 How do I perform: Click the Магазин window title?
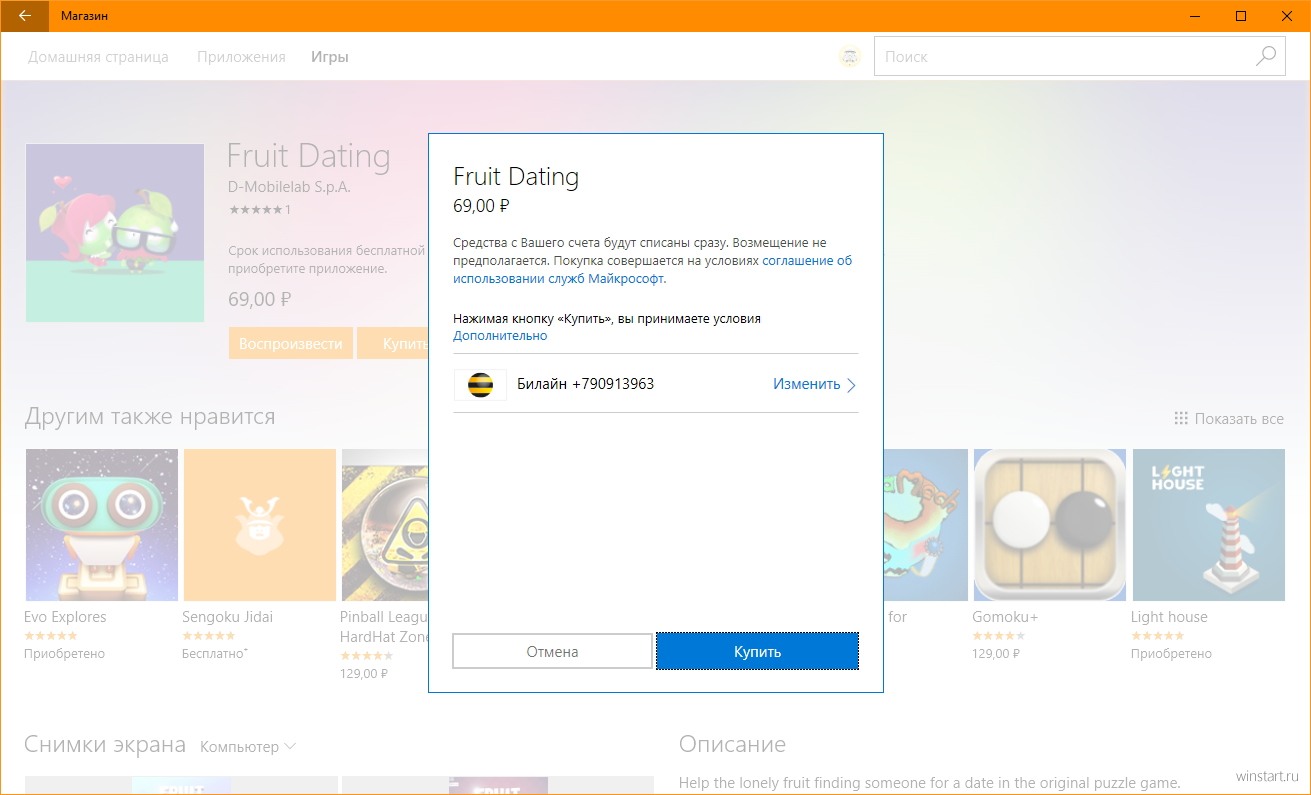(84, 16)
